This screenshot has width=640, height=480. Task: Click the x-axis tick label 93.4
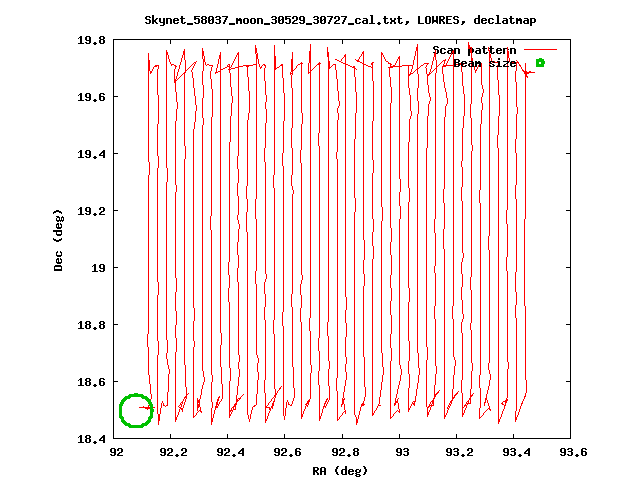click(x=517, y=452)
